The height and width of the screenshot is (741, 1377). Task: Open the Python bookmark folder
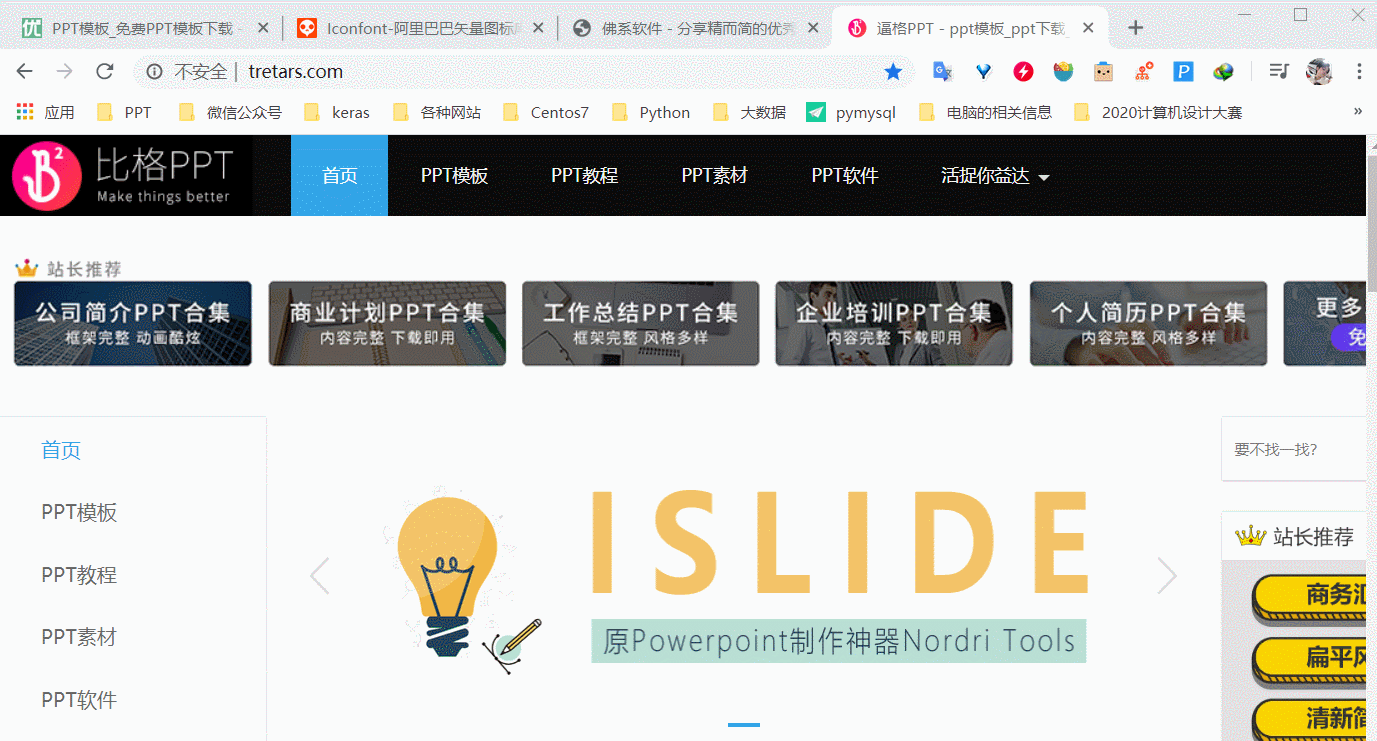[651, 112]
